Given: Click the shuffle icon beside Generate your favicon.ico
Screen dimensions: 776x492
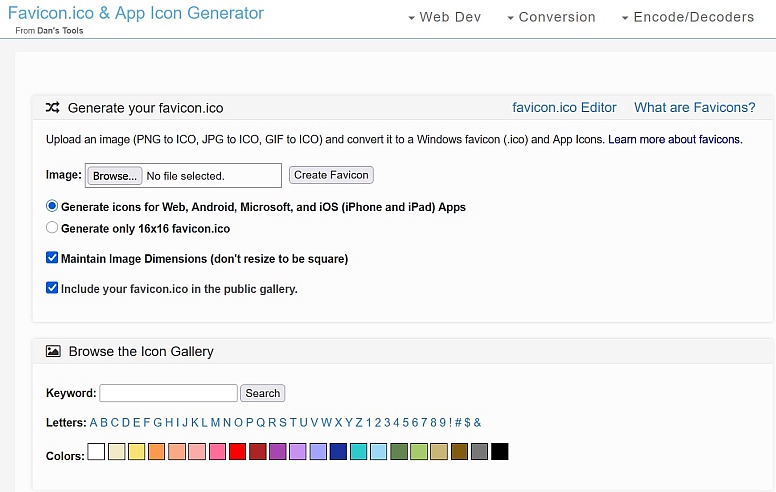Looking at the screenshot, I should (x=52, y=107).
